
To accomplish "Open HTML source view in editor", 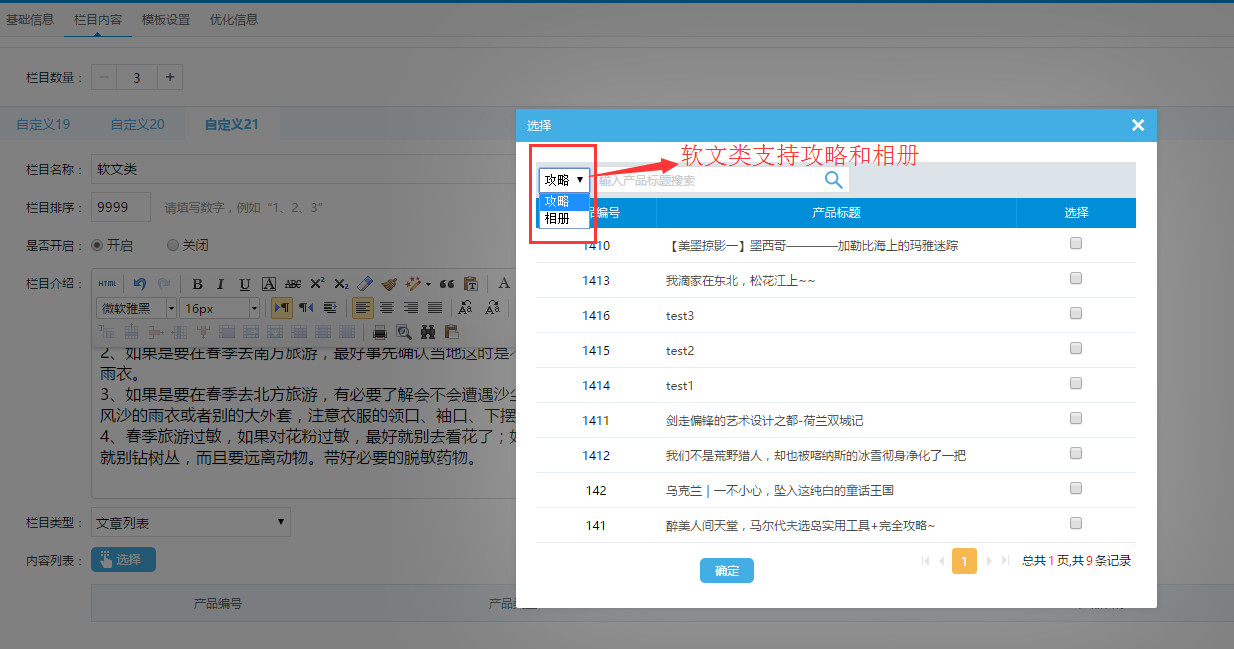I will click(108, 284).
